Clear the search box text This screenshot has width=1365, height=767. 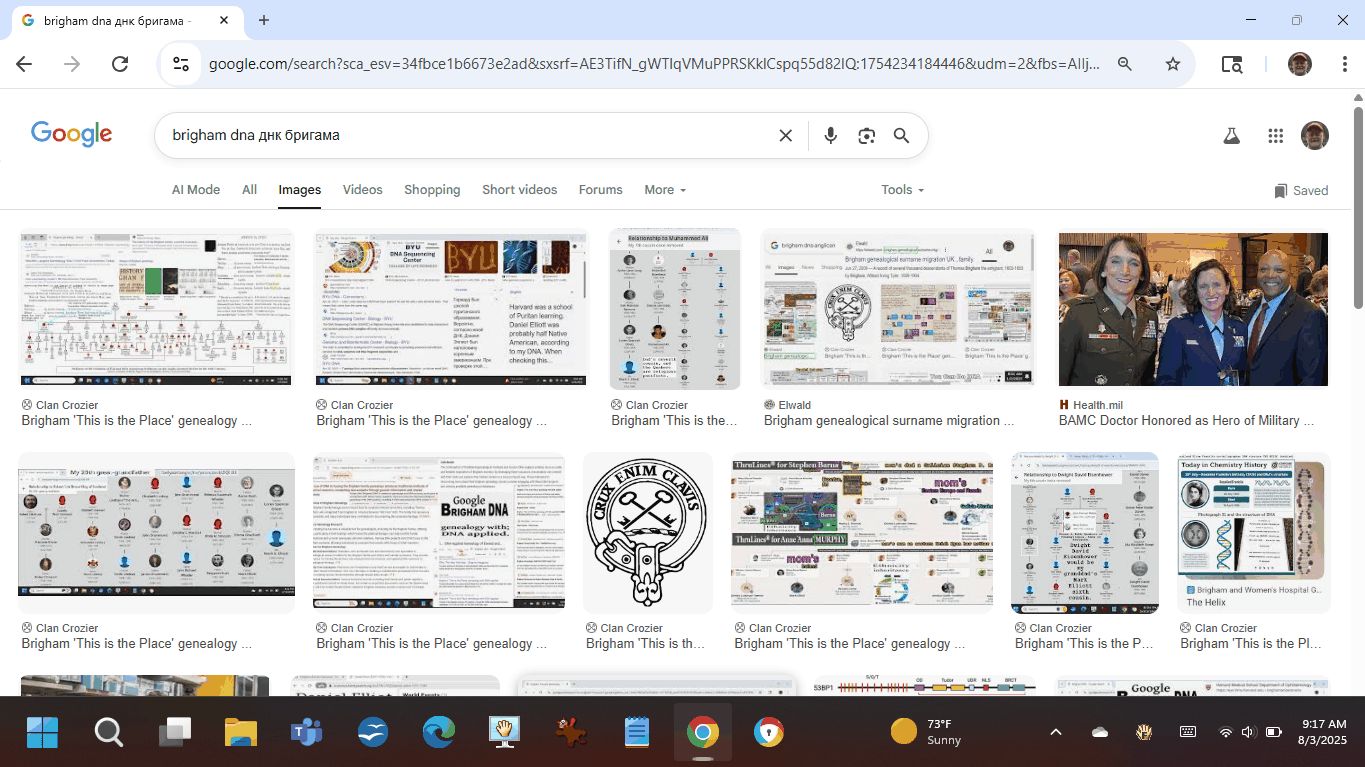pyautogui.click(x=786, y=136)
